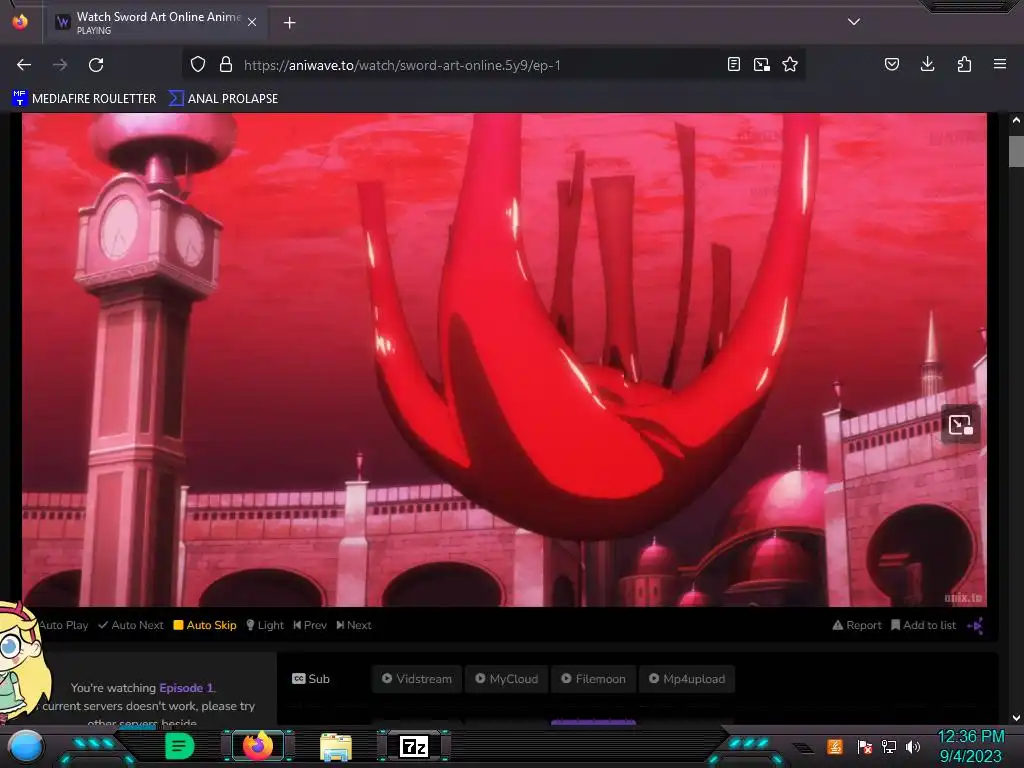Skip to the Next episode
Image resolution: width=1024 pixels, height=768 pixels.
(354, 625)
